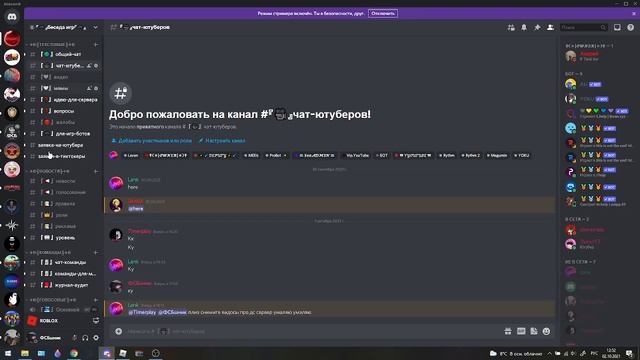The width and height of the screenshot is (640, 360).
Task: Collapse новости category header
Action: click(x=49, y=171)
